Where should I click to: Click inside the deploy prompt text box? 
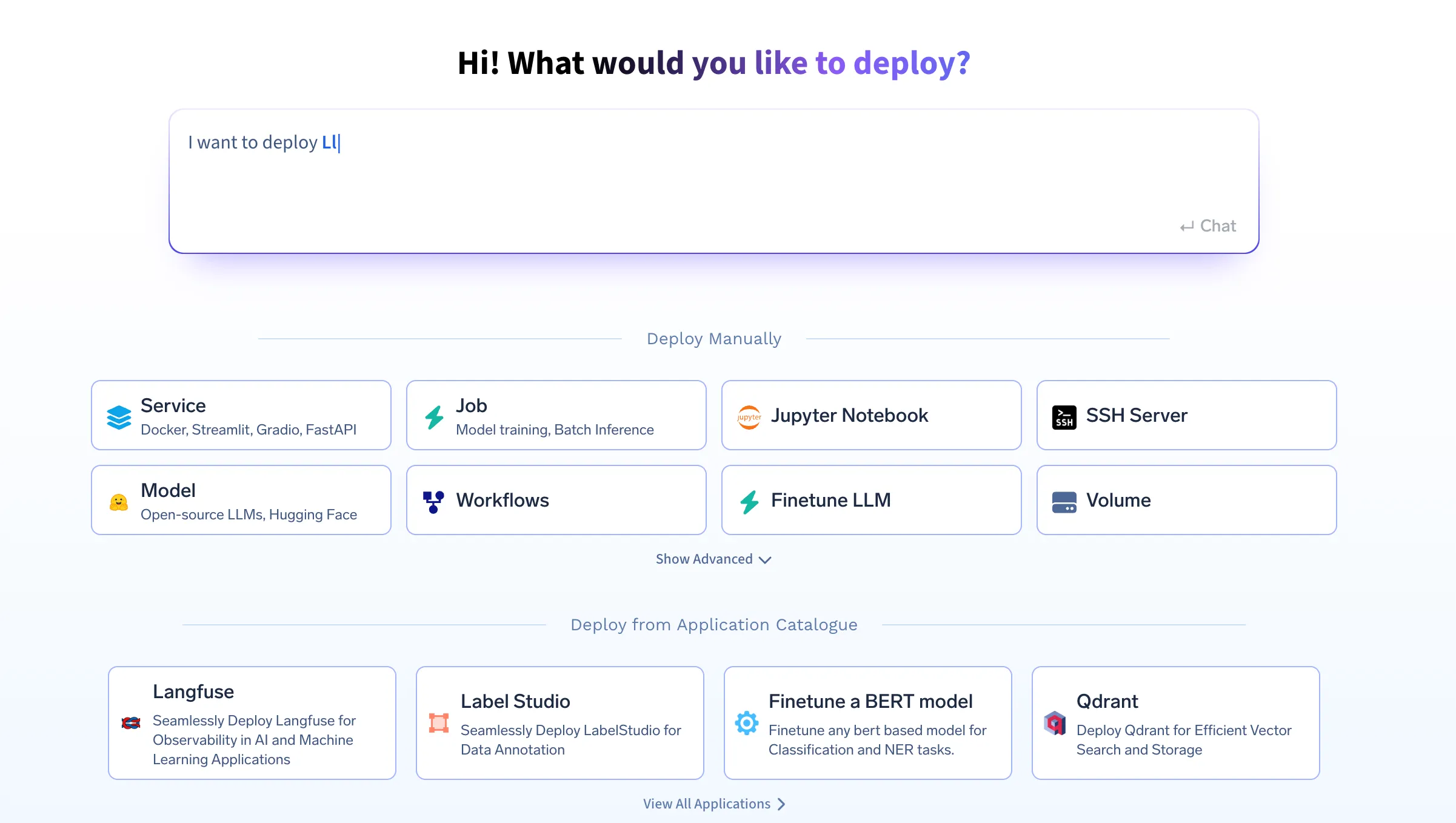pyautogui.click(x=713, y=181)
